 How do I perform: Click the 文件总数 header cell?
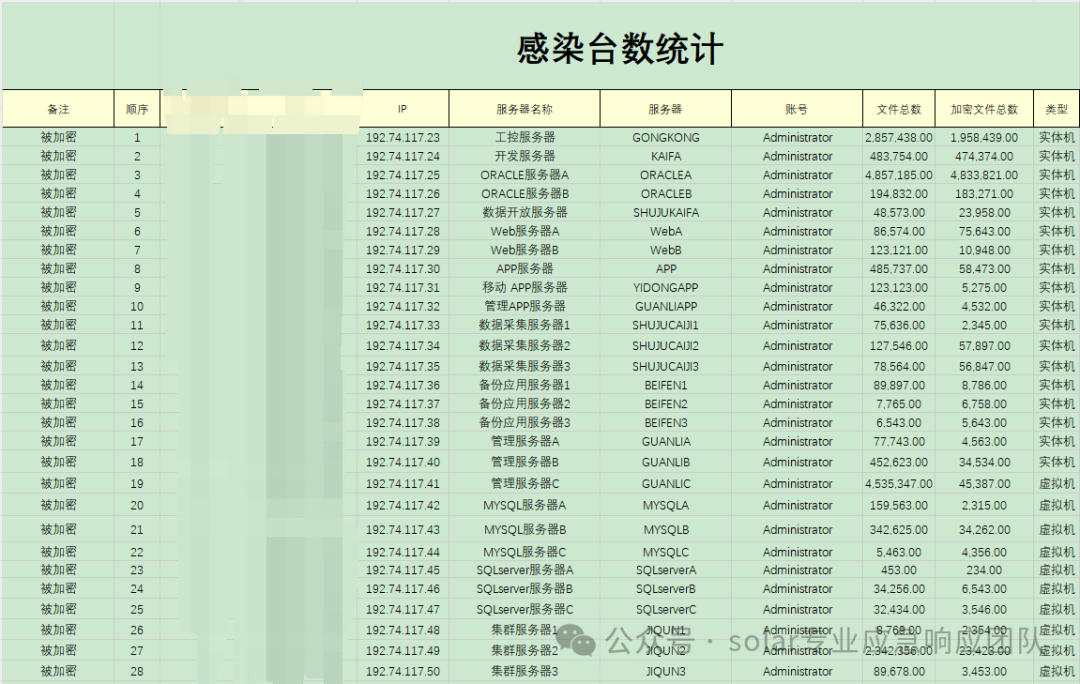click(899, 109)
